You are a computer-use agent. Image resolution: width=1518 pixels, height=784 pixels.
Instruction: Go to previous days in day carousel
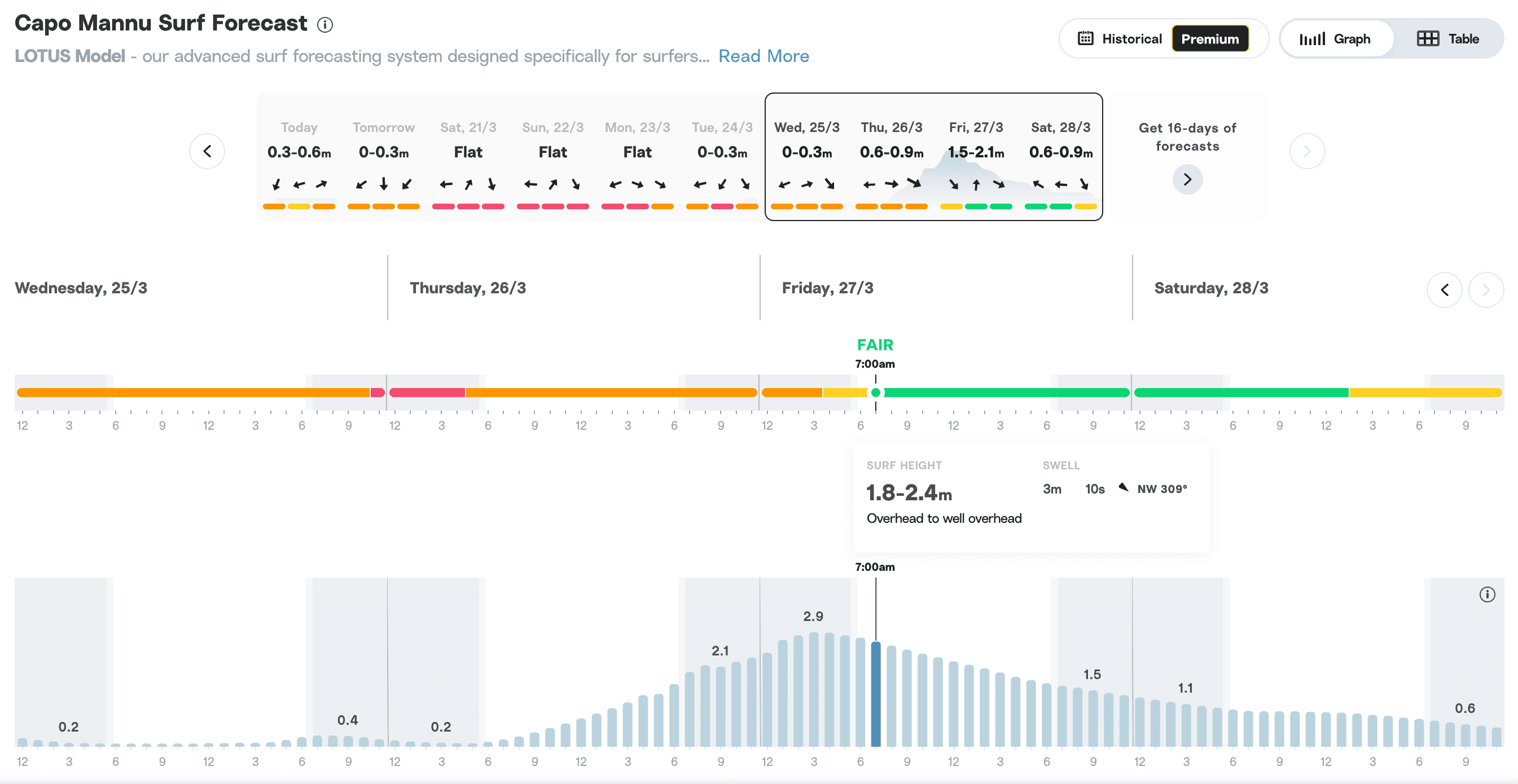(x=207, y=151)
